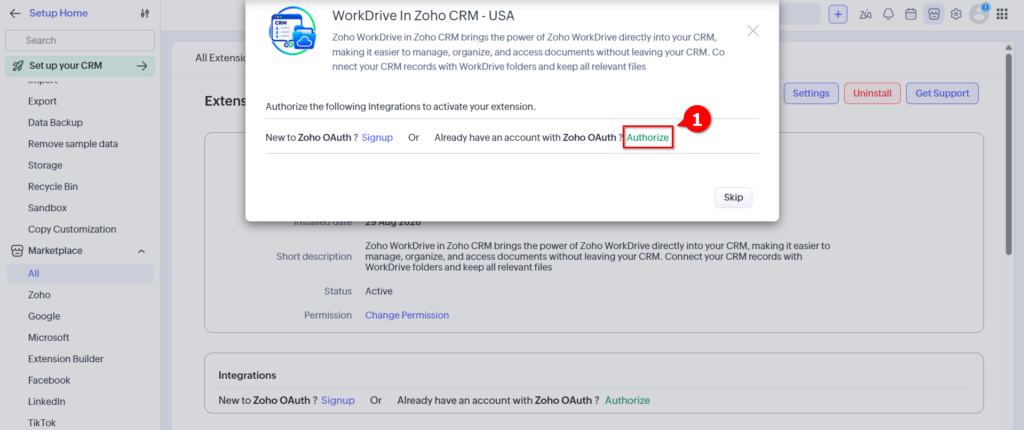Select Extension Builder under Marketplace

[x=66, y=359]
